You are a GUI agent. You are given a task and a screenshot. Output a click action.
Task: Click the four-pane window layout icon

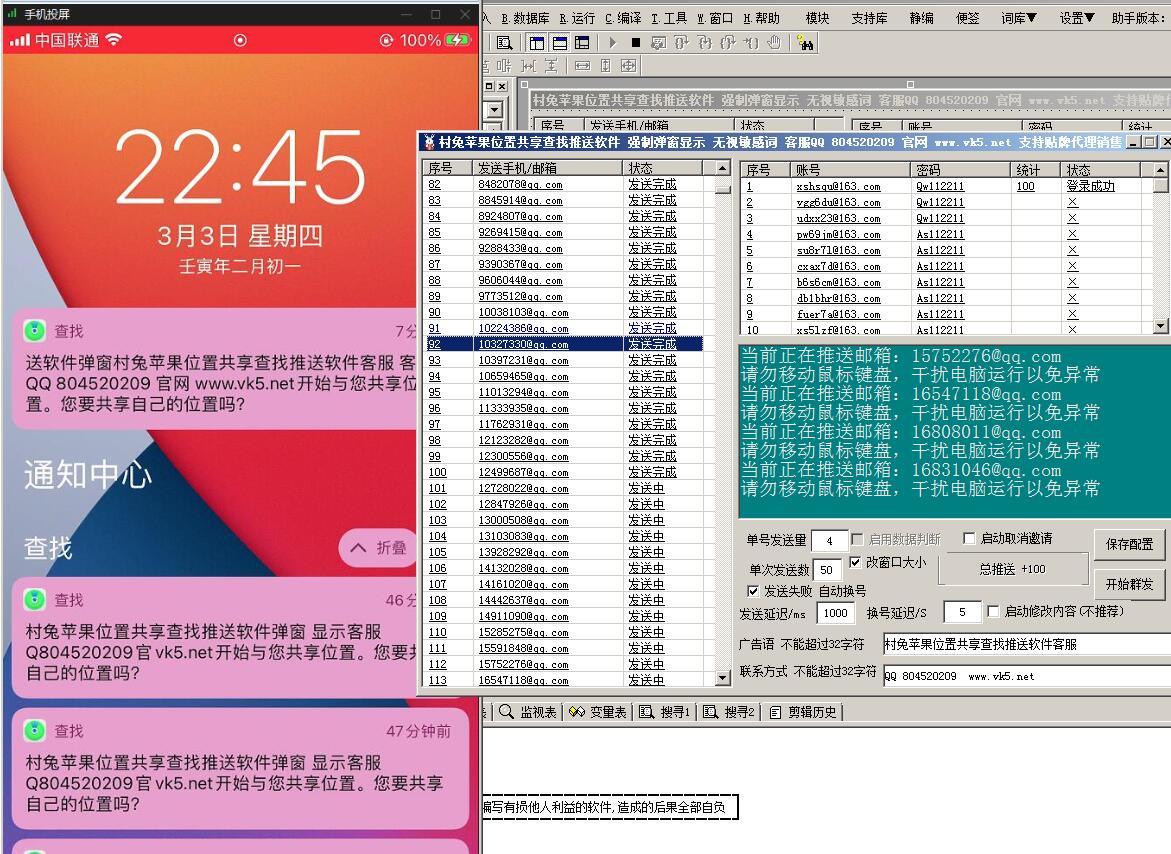(x=584, y=42)
